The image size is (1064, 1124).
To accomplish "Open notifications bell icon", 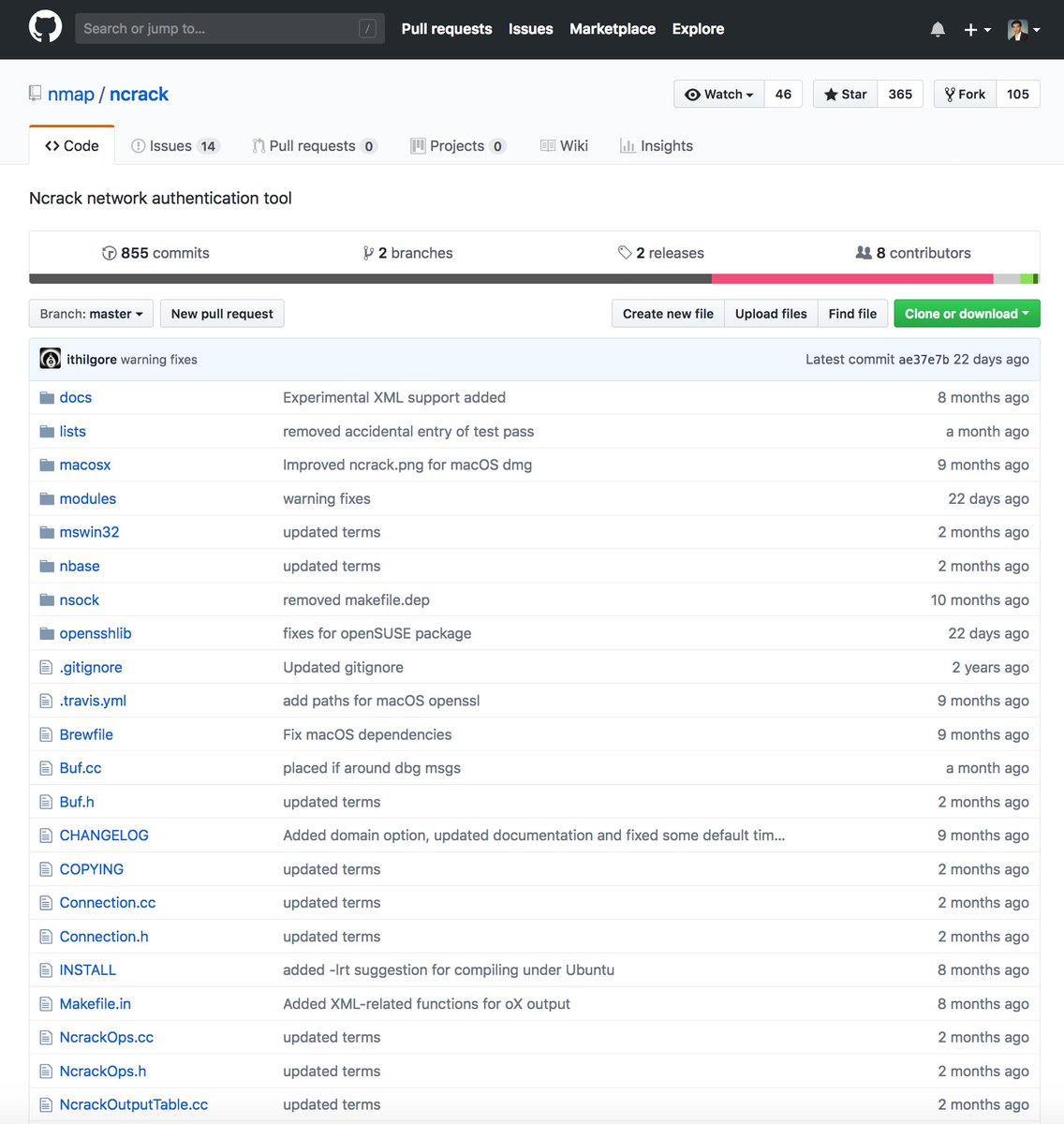I will 938,30.
